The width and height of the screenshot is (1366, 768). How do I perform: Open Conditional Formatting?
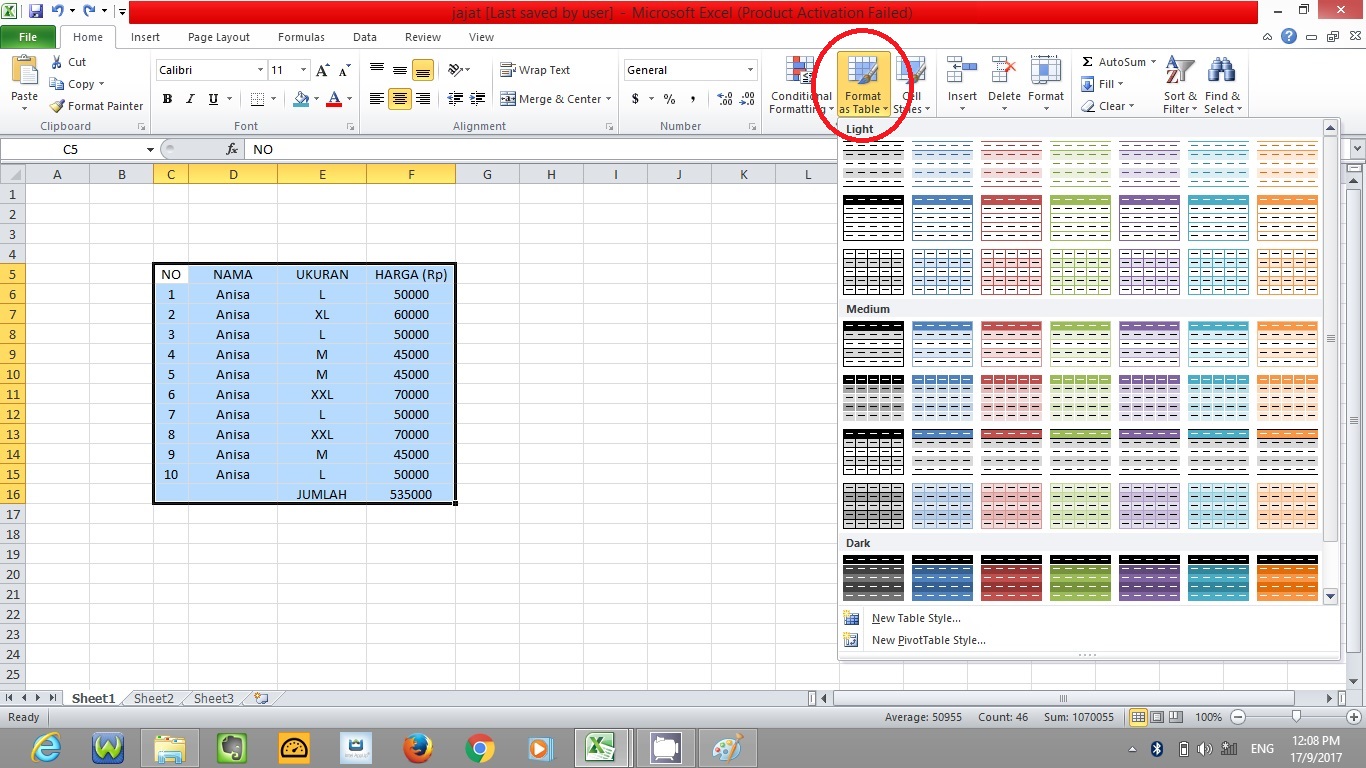798,84
